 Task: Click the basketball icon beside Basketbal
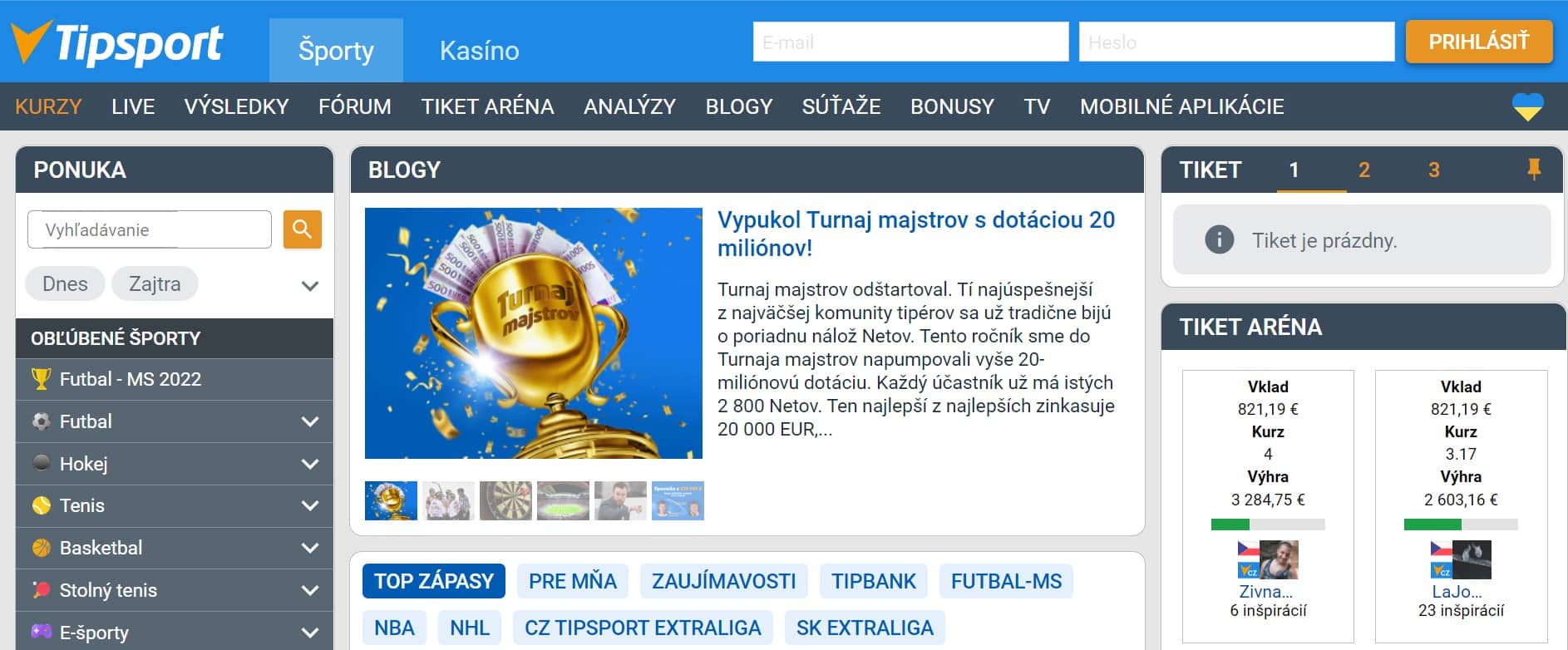tap(41, 548)
